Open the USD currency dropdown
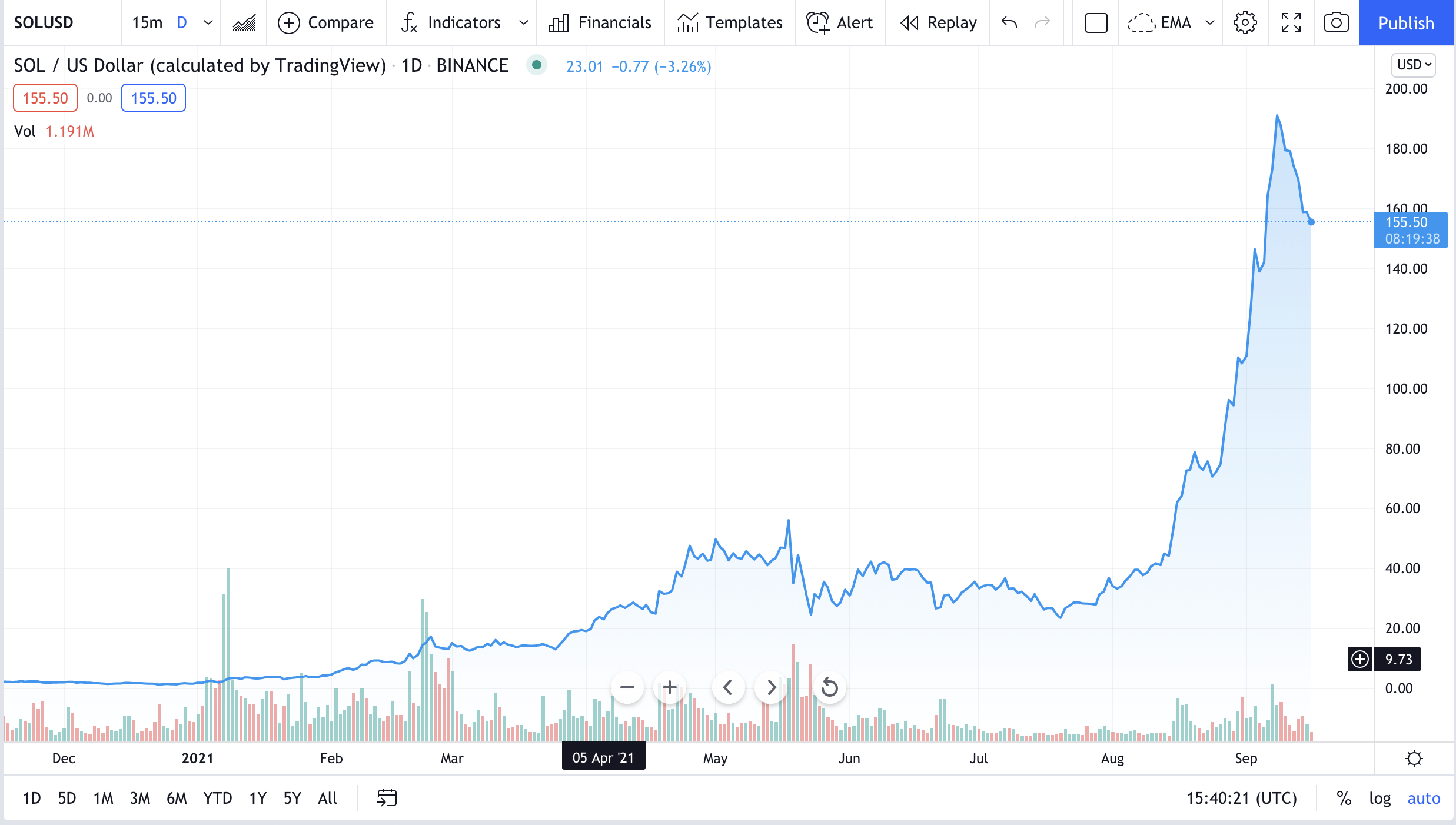Screen dimensions: 1456x825 point(1414,65)
